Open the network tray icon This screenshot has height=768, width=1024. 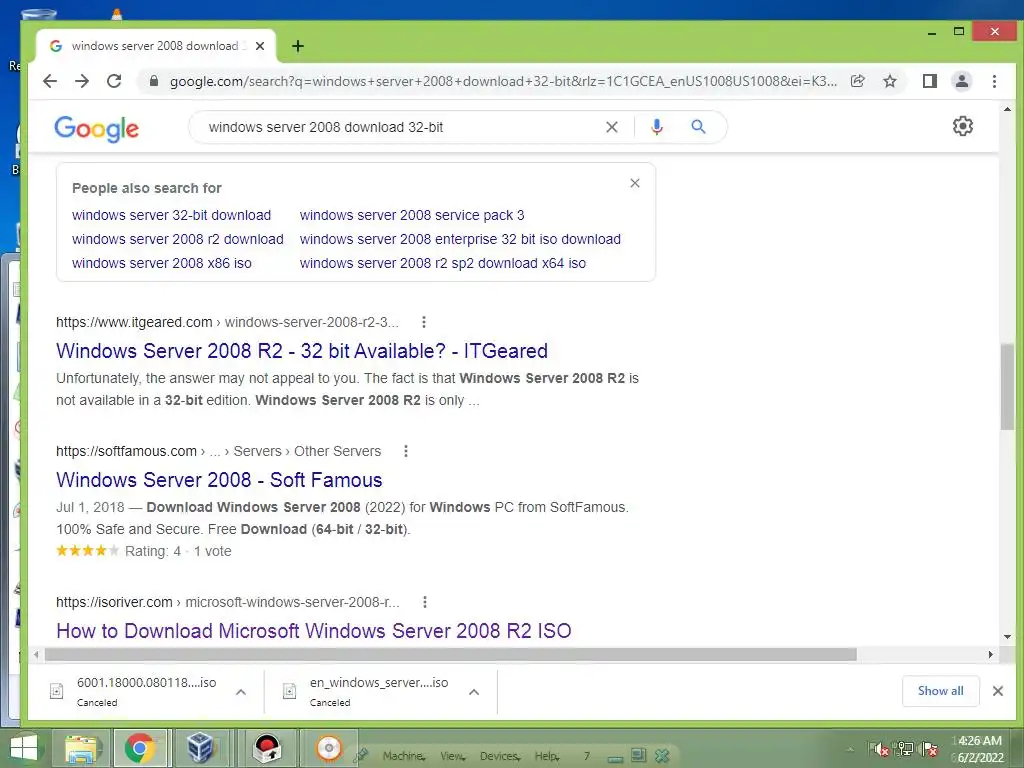pyautogui.click(x=905, y=749)
